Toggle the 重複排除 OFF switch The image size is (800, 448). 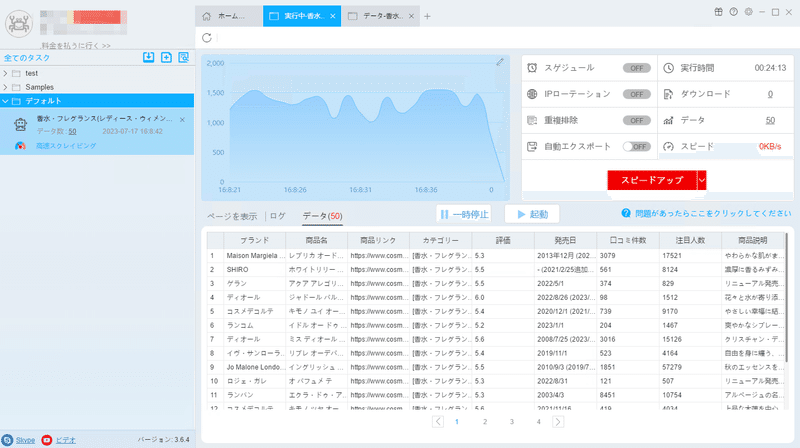tap(636, 120)
